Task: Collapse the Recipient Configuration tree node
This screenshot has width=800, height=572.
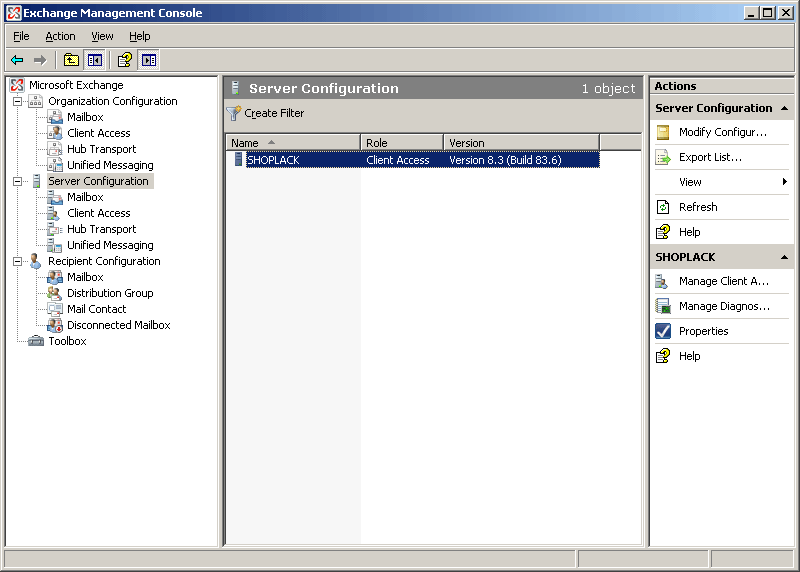Action: coord(18,261)
